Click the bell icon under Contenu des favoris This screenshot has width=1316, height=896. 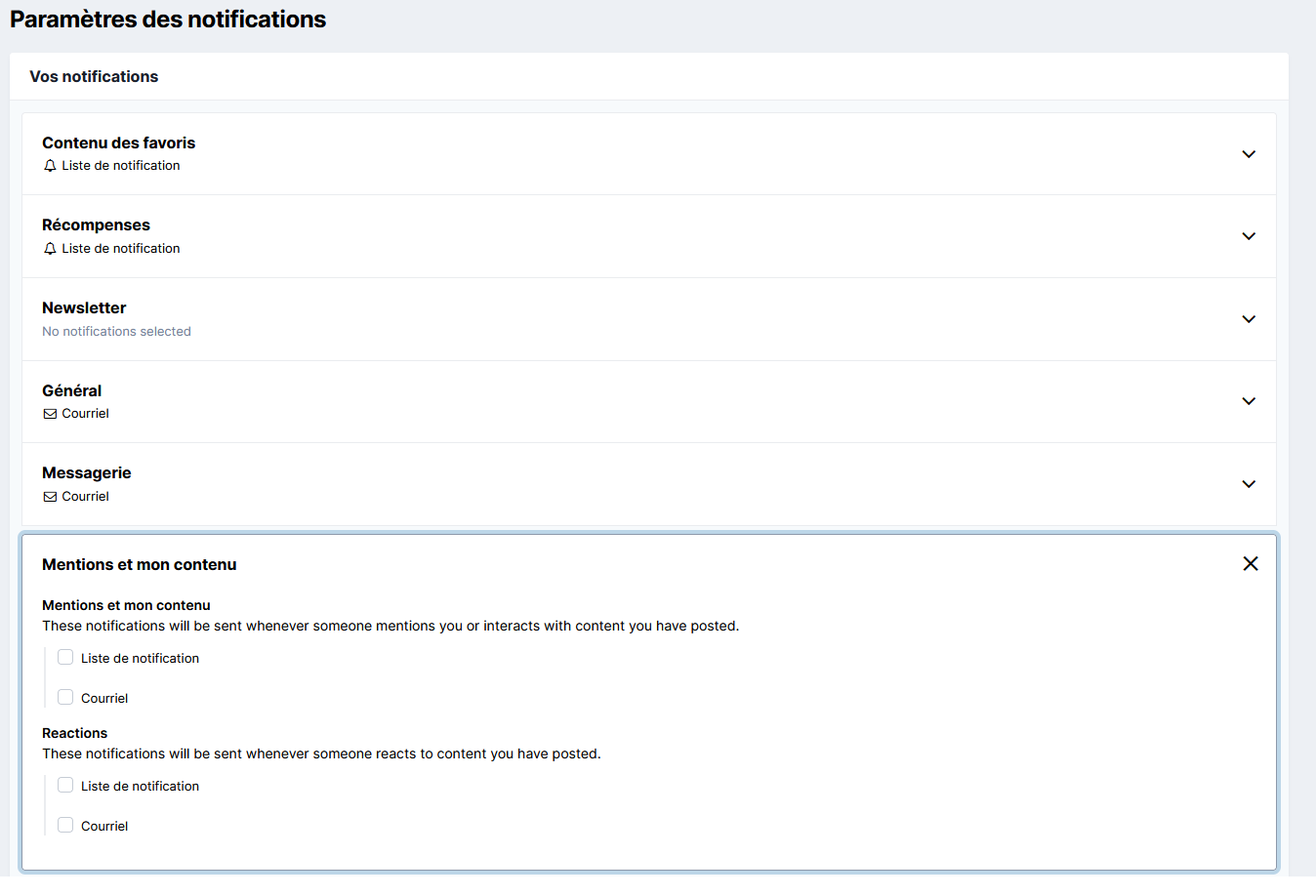coord(50,166)
